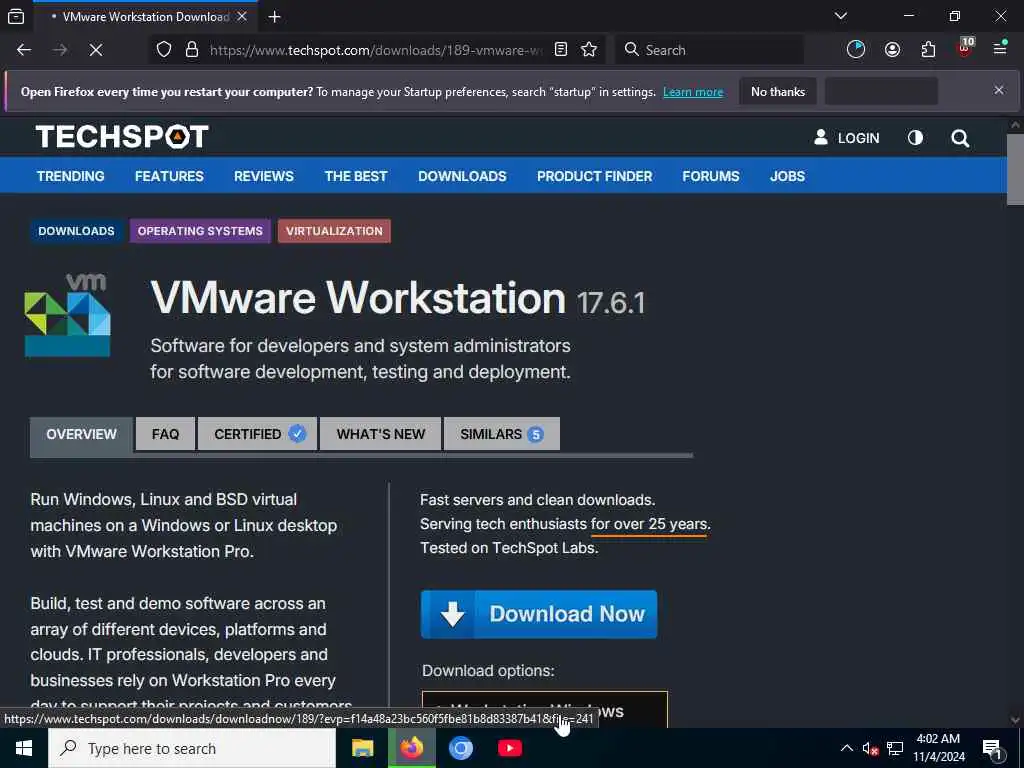Select the WHAT'S NEW tab

point(381,434)
